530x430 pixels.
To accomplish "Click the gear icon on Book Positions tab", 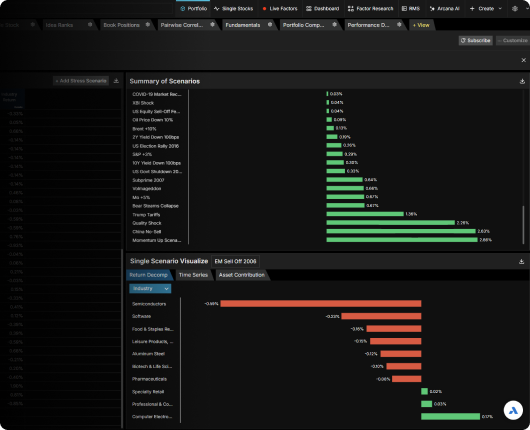I will click(147, 24).
